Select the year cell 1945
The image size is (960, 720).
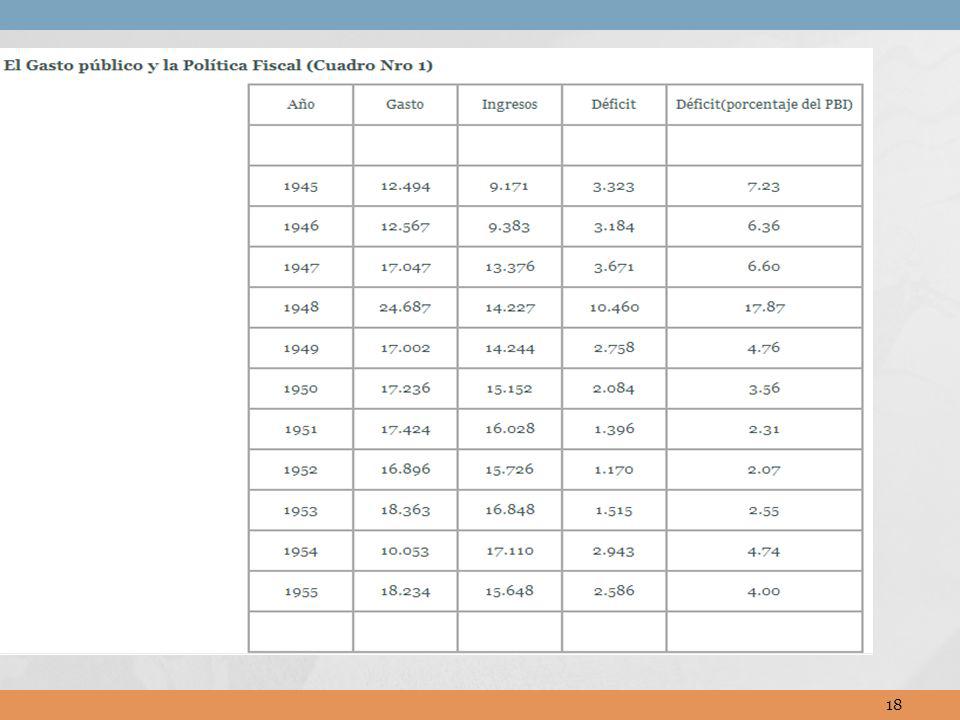click(301, 186)
